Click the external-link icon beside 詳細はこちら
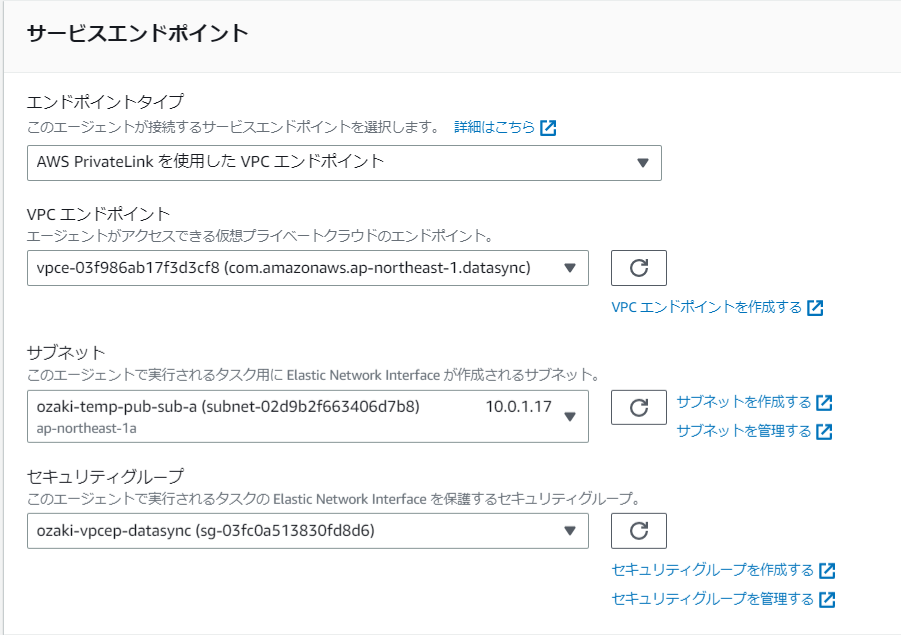This screenshot has width=901, height=635. [548, 128]
